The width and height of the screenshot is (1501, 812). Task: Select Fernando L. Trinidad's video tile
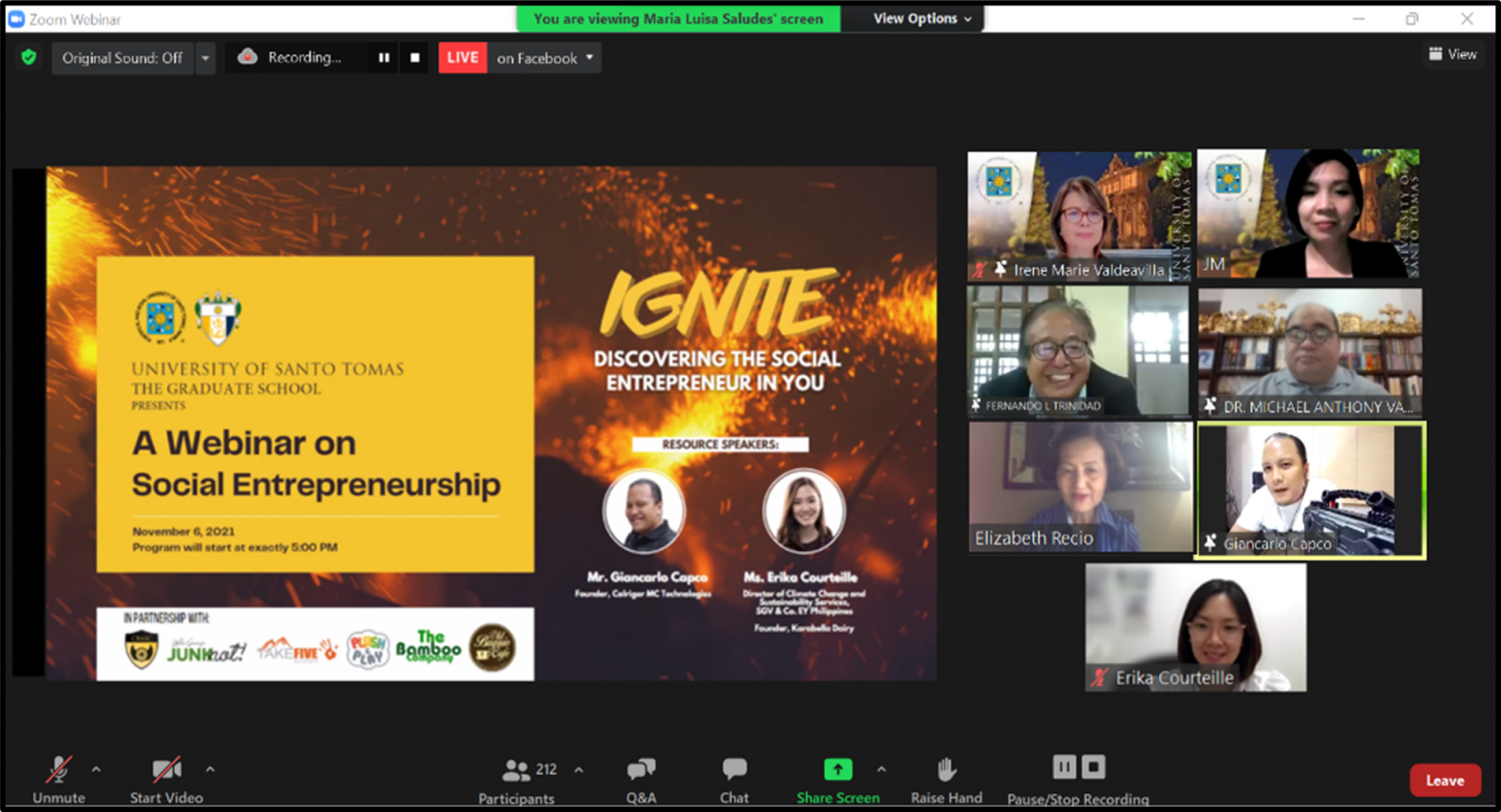1079,351
